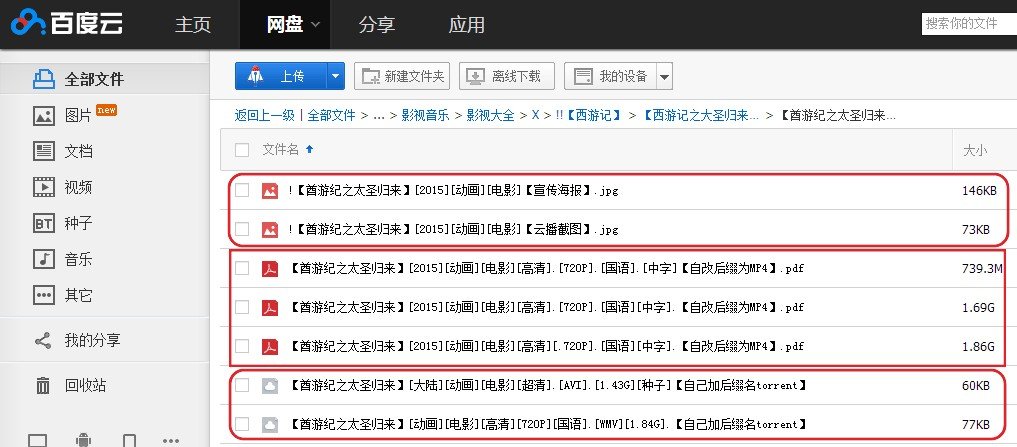Click the 离线下载 button
Screen dimensions: 1017x447
click(x=507, y=77)
